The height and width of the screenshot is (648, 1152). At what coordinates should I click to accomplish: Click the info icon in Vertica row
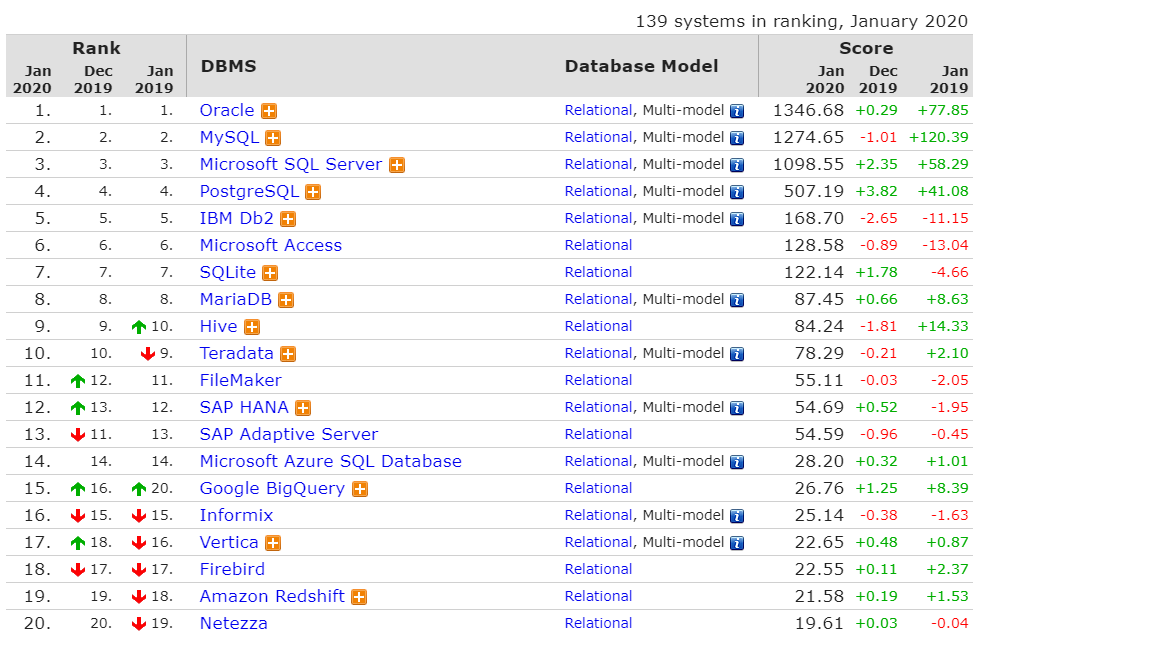tap(737, 543)
